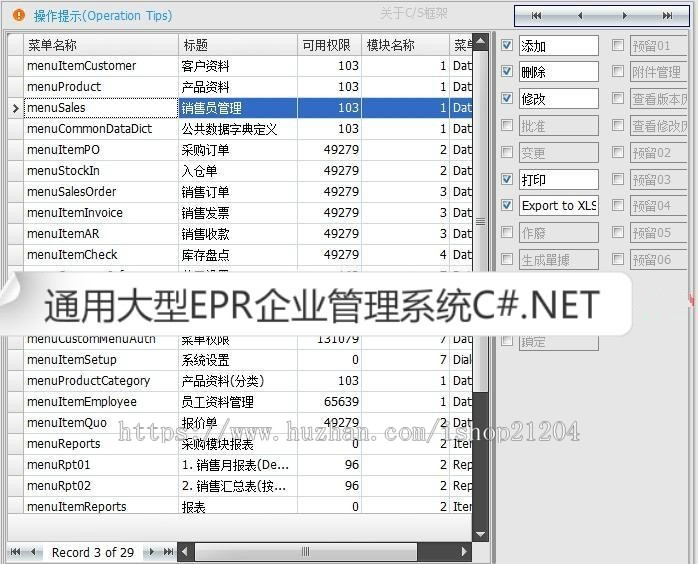Click the 销售员管理 highlighted cell
This screenshot has height=564, width=698.
click(x=238, y=108)
